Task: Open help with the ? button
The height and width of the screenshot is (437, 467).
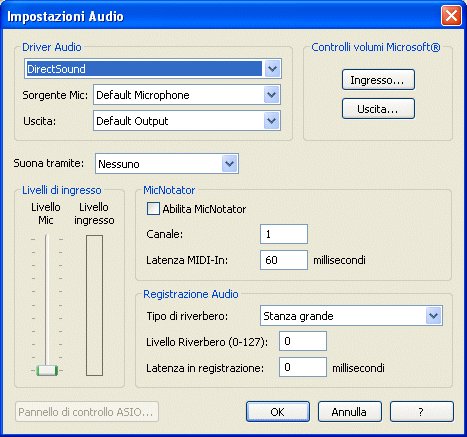Action: [422, 412]
